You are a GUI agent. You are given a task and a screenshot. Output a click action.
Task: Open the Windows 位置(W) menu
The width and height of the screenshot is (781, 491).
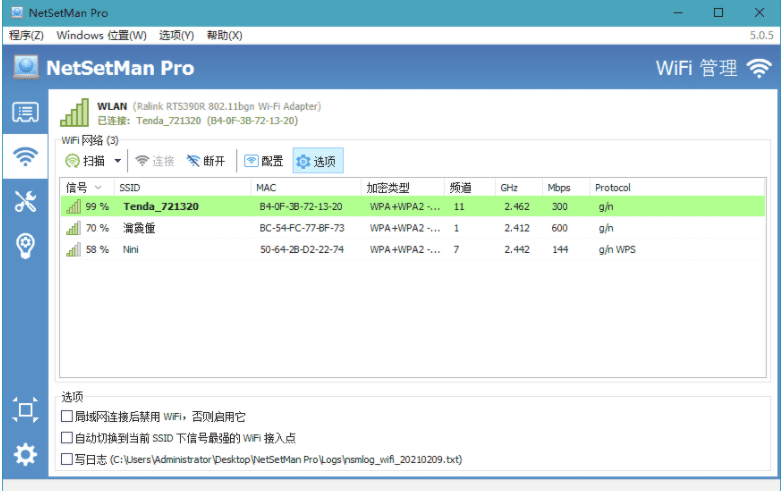tap(102, 35)
